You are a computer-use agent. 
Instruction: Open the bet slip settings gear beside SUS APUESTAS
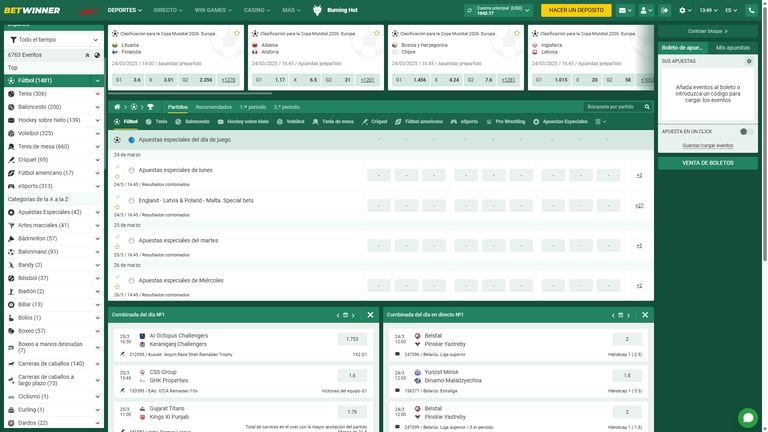[749, 61]
